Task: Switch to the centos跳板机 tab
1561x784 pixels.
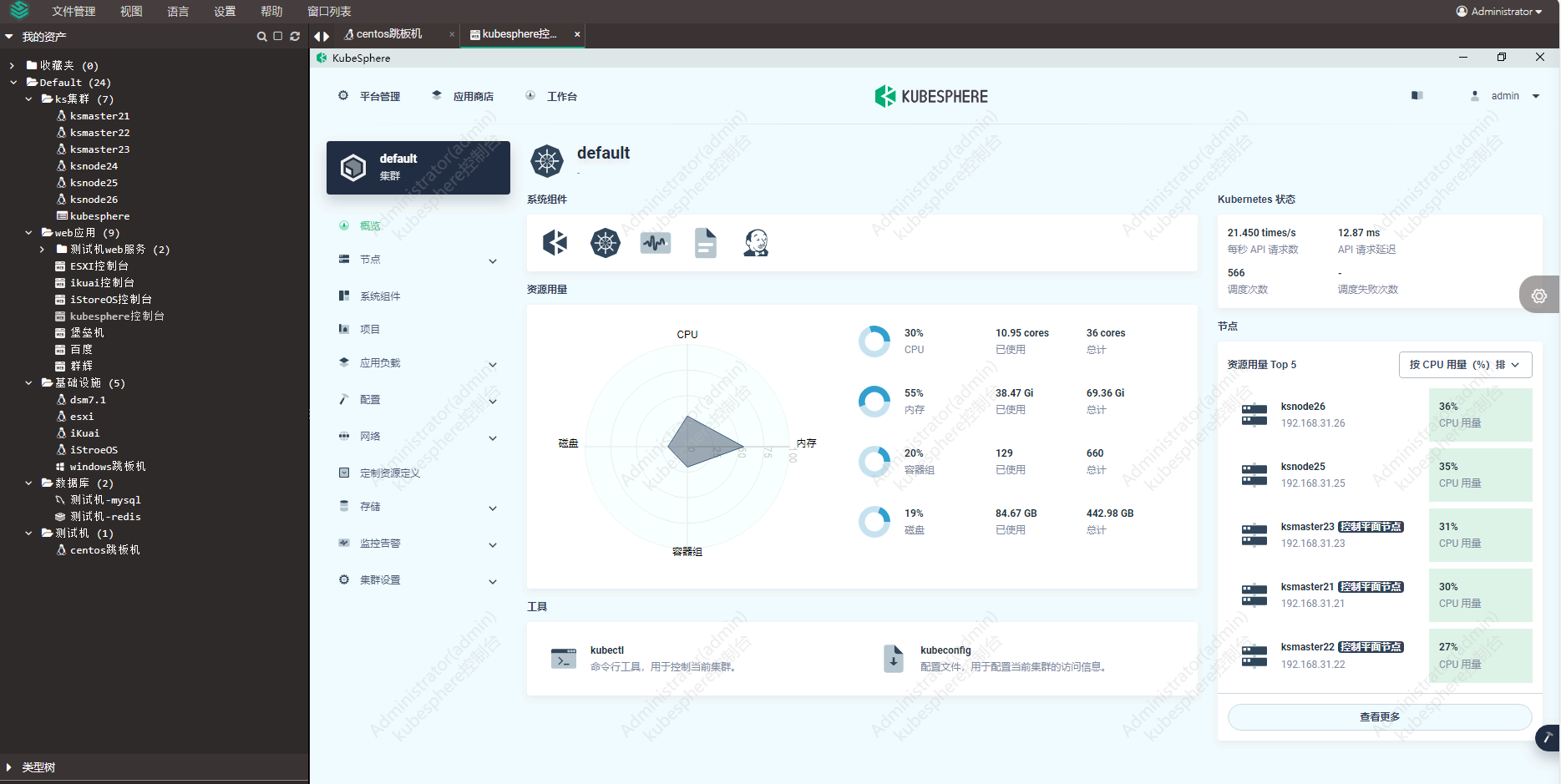Action: click(389, 34)
